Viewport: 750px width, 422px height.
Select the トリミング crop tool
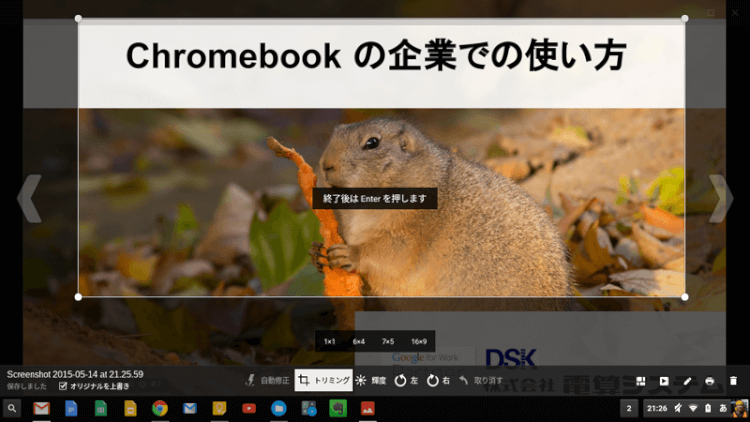pos(323,381)
